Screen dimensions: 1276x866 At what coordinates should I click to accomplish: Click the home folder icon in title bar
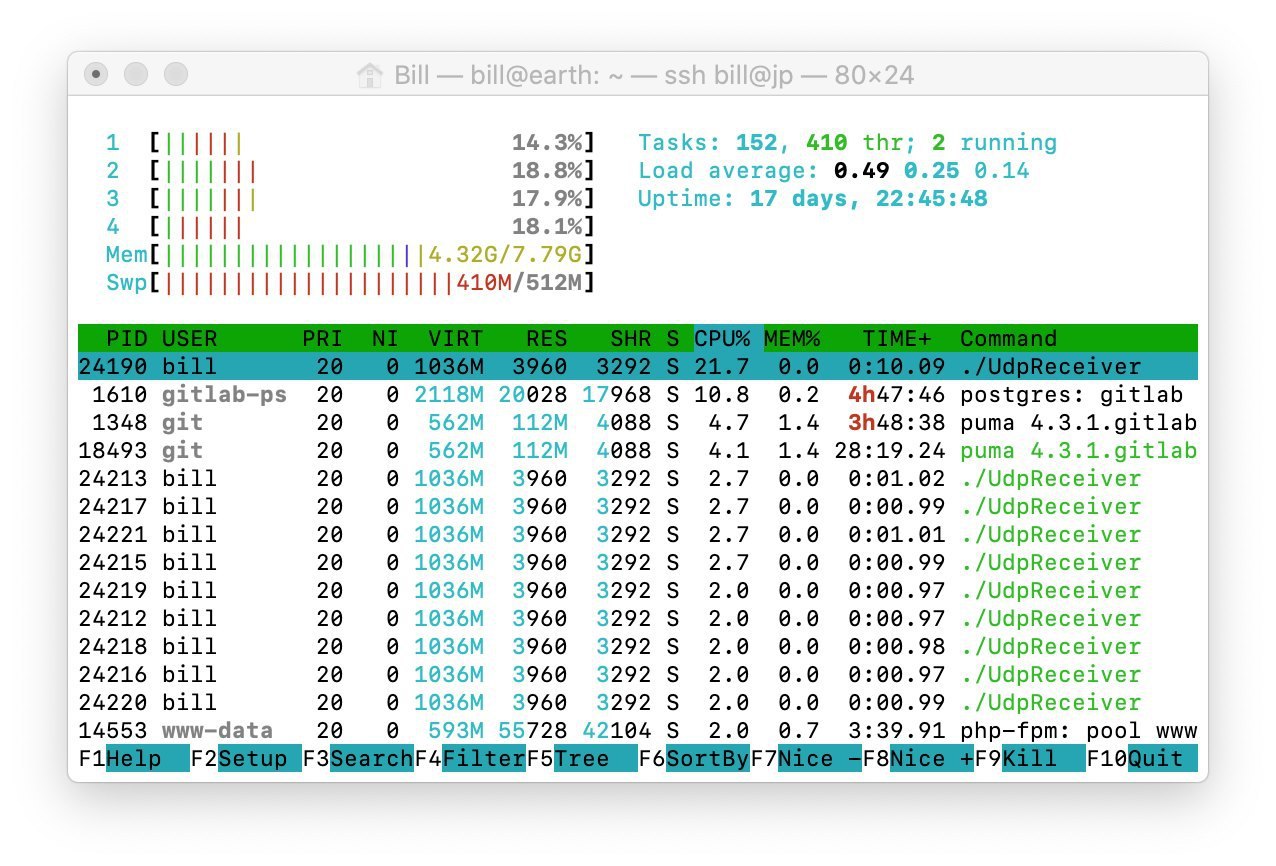click(370, 75)
